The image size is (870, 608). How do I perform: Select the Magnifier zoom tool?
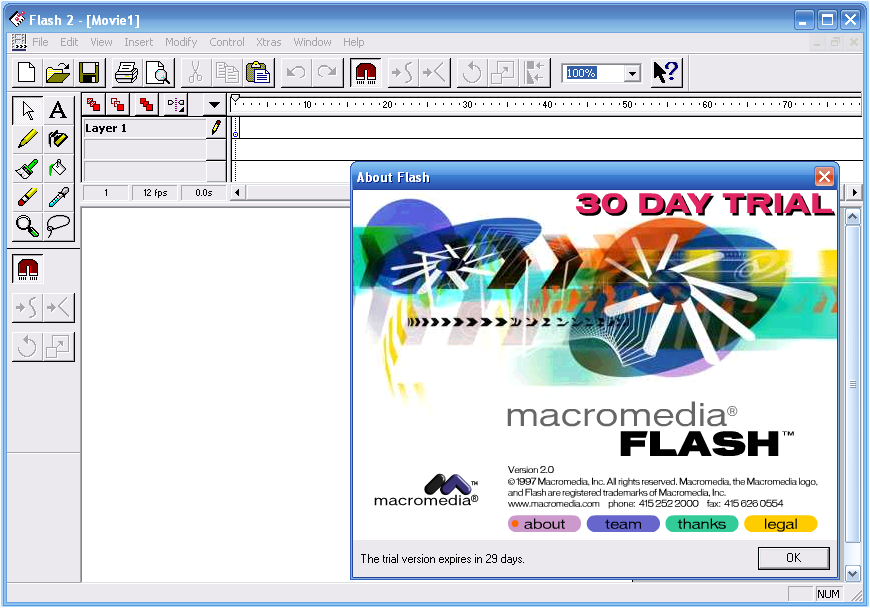coord(27,226)
